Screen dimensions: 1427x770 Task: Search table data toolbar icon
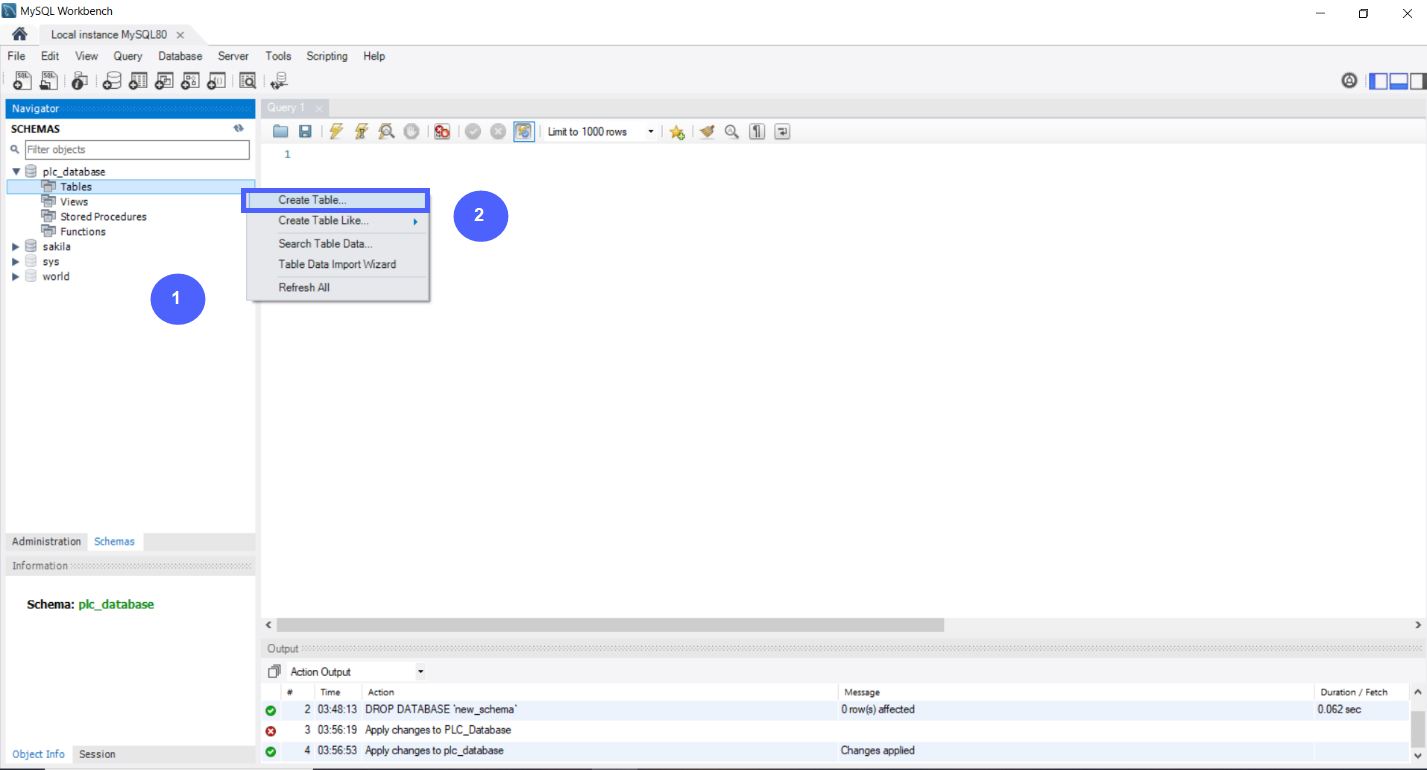pos(247,81)
